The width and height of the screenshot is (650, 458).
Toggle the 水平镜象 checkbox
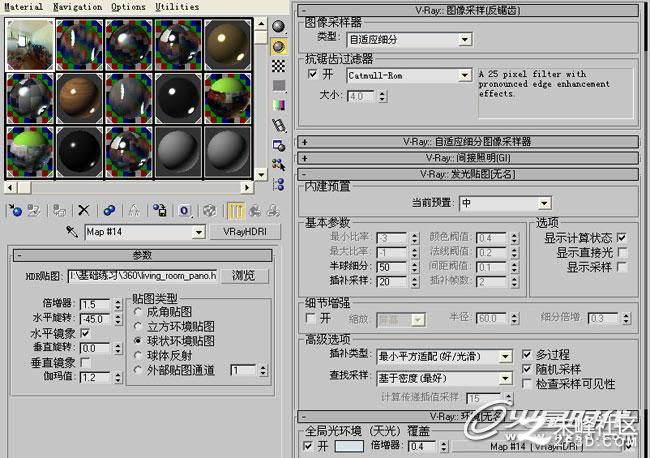[85, 333]
